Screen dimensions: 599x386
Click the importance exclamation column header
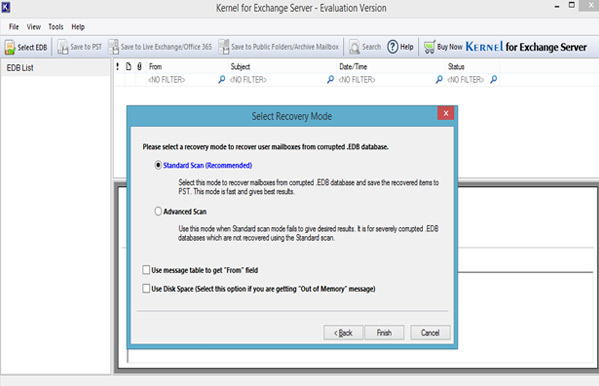tap(118, 66)
